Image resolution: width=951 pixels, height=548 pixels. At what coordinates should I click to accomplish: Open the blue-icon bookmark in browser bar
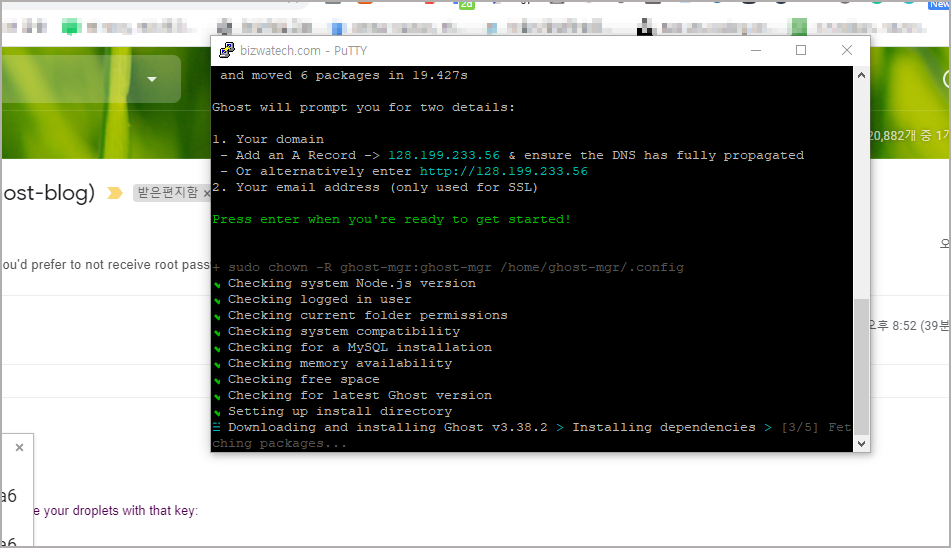[x=337, y=27]
